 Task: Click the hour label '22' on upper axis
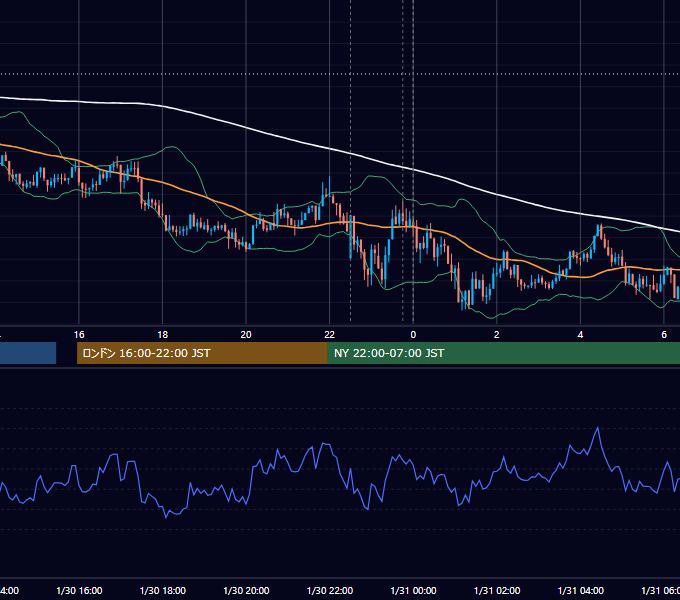(330, 334)
